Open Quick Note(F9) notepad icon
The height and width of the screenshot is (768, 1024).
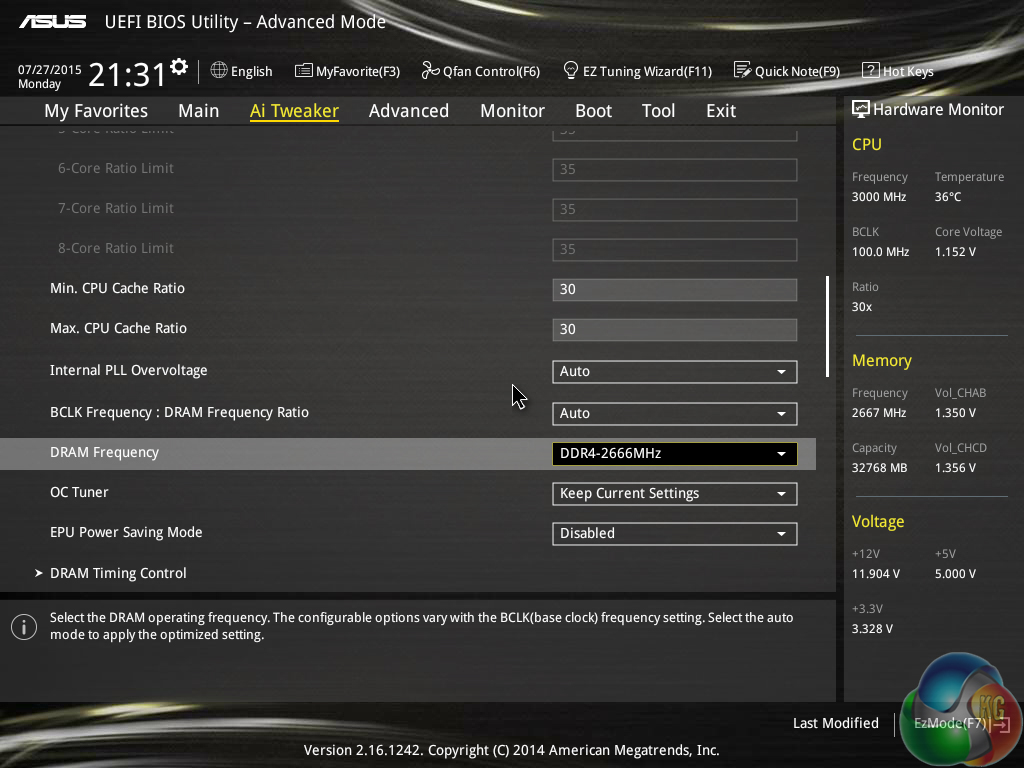coord(742,71)
